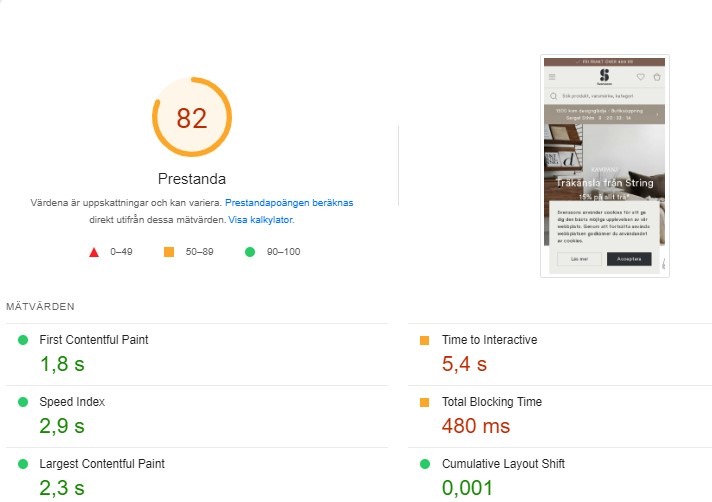Click the Svenssons logo in the thumbnail
This screenshot has width=712, height=502.
click(604, 77)
